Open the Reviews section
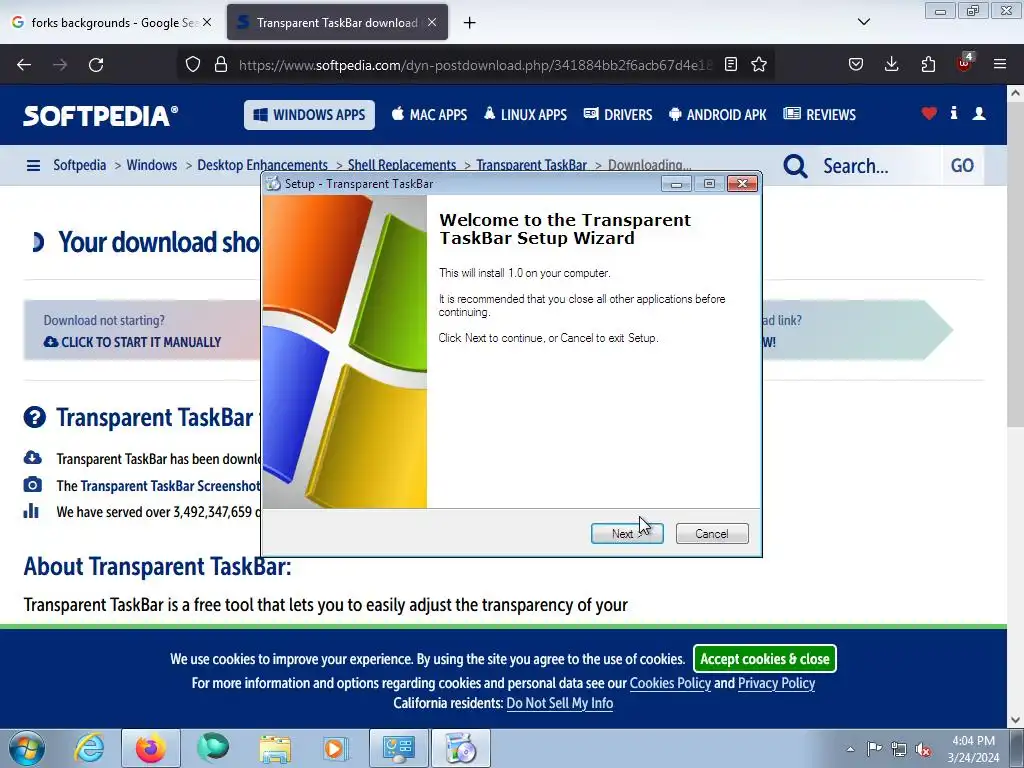 click(x=820, y=115)
